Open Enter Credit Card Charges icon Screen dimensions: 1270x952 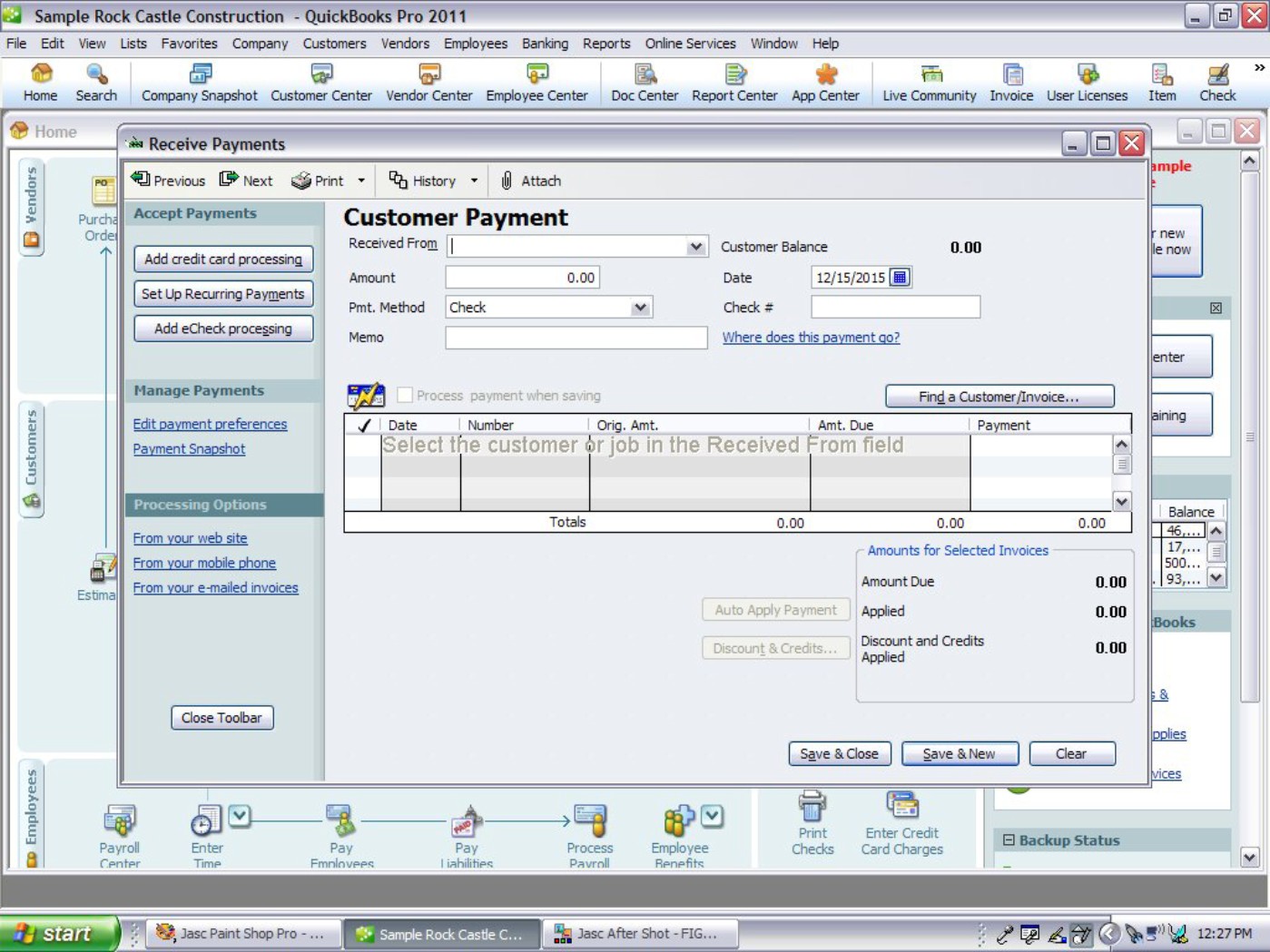(902, 823)
